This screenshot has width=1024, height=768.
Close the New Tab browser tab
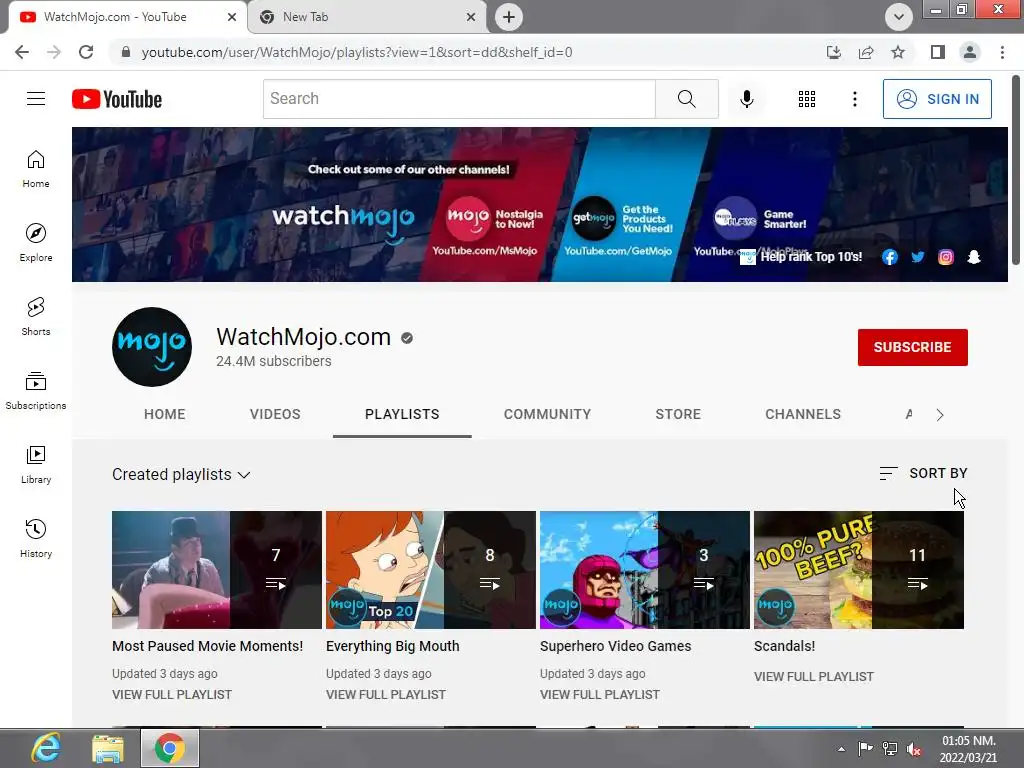471,17
